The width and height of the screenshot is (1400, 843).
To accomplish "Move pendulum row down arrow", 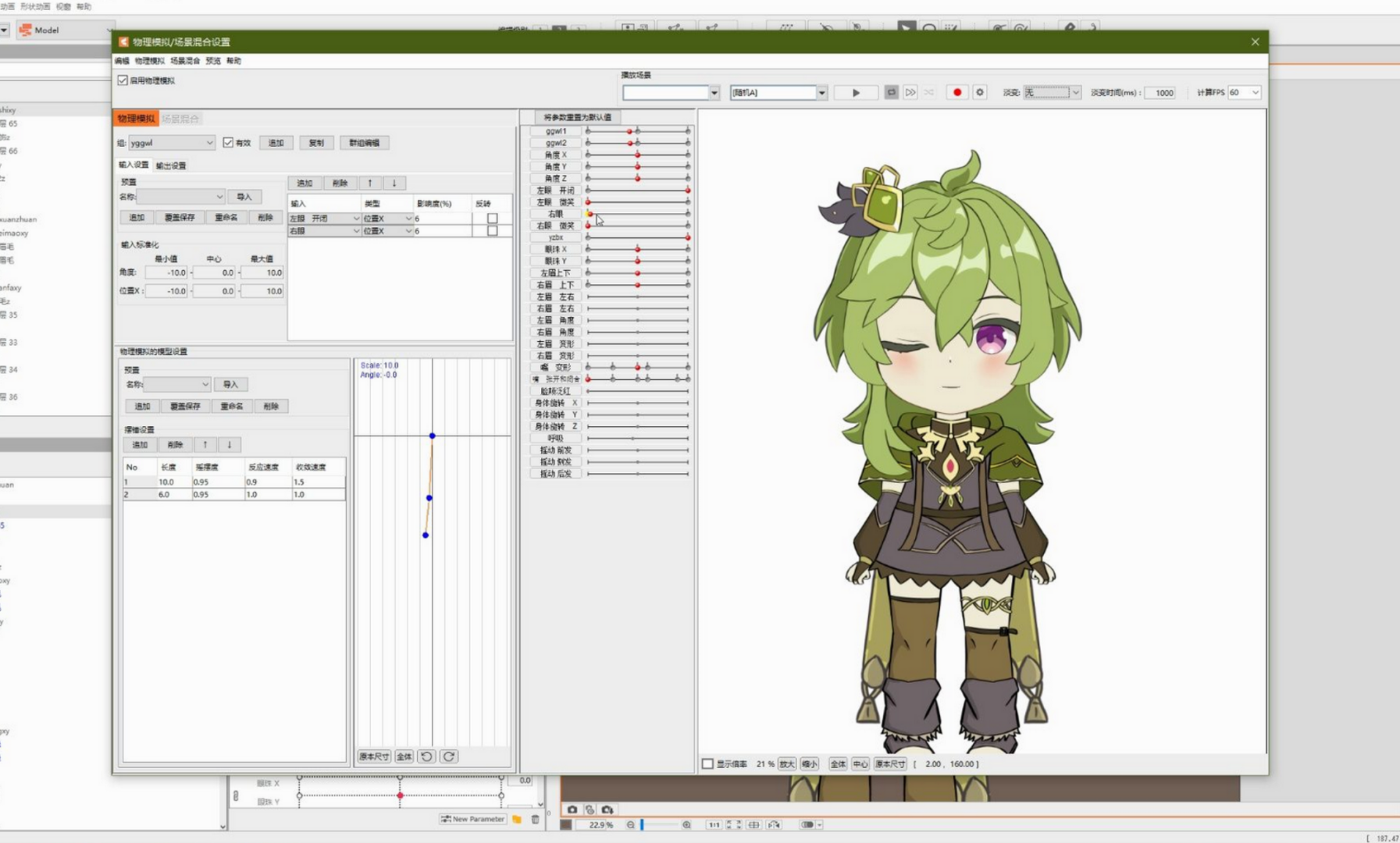I will click(230, 444).
